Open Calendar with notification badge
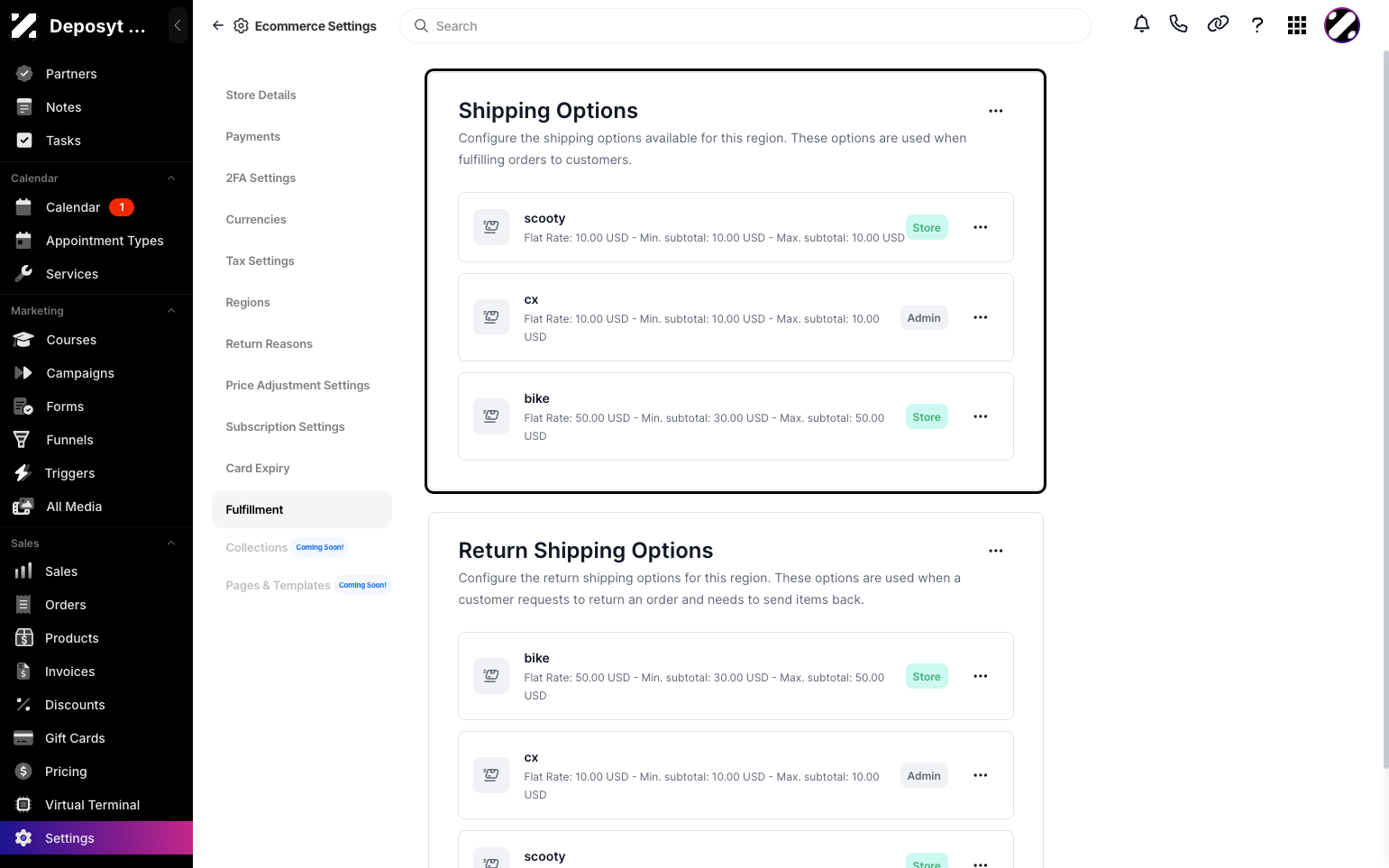 tap(96, 207)
